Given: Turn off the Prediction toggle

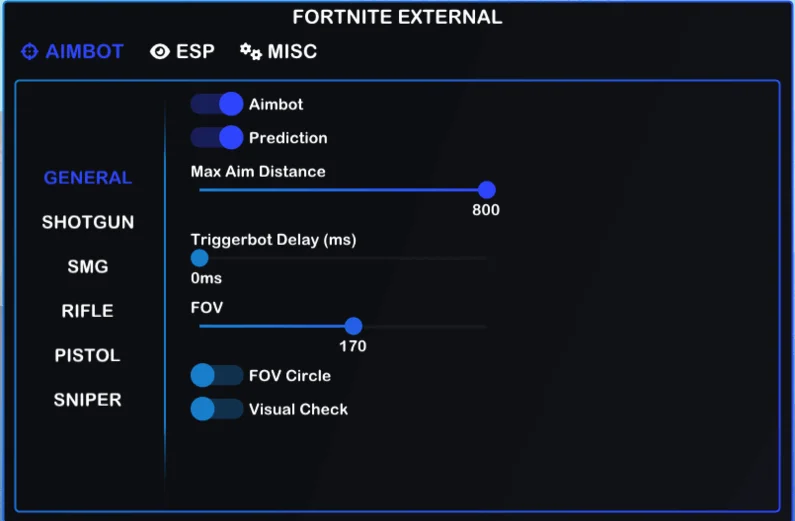Looking at the screenshot, I should tap(217, 137).
